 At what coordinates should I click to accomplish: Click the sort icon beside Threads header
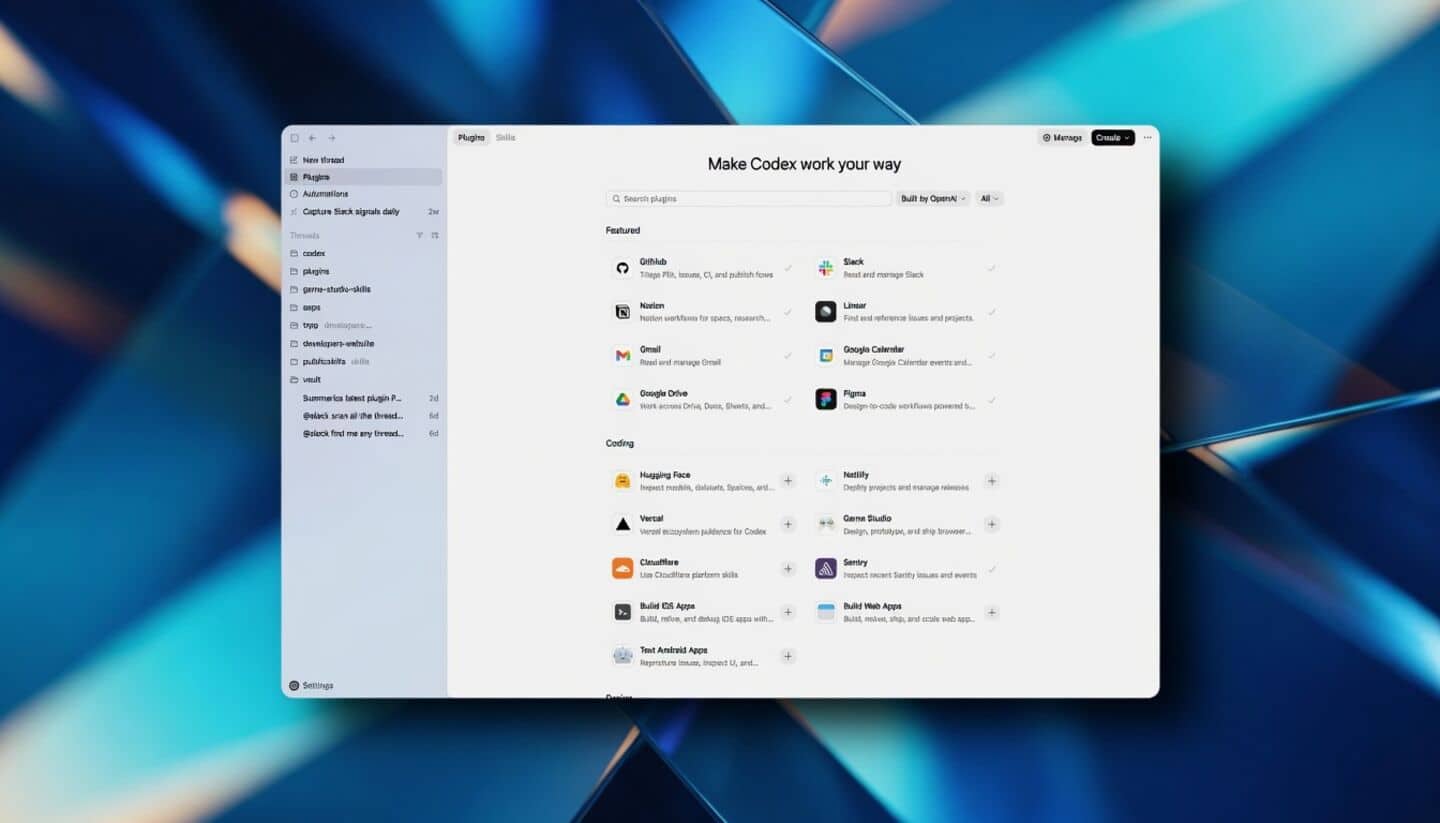tap(435, 235)
